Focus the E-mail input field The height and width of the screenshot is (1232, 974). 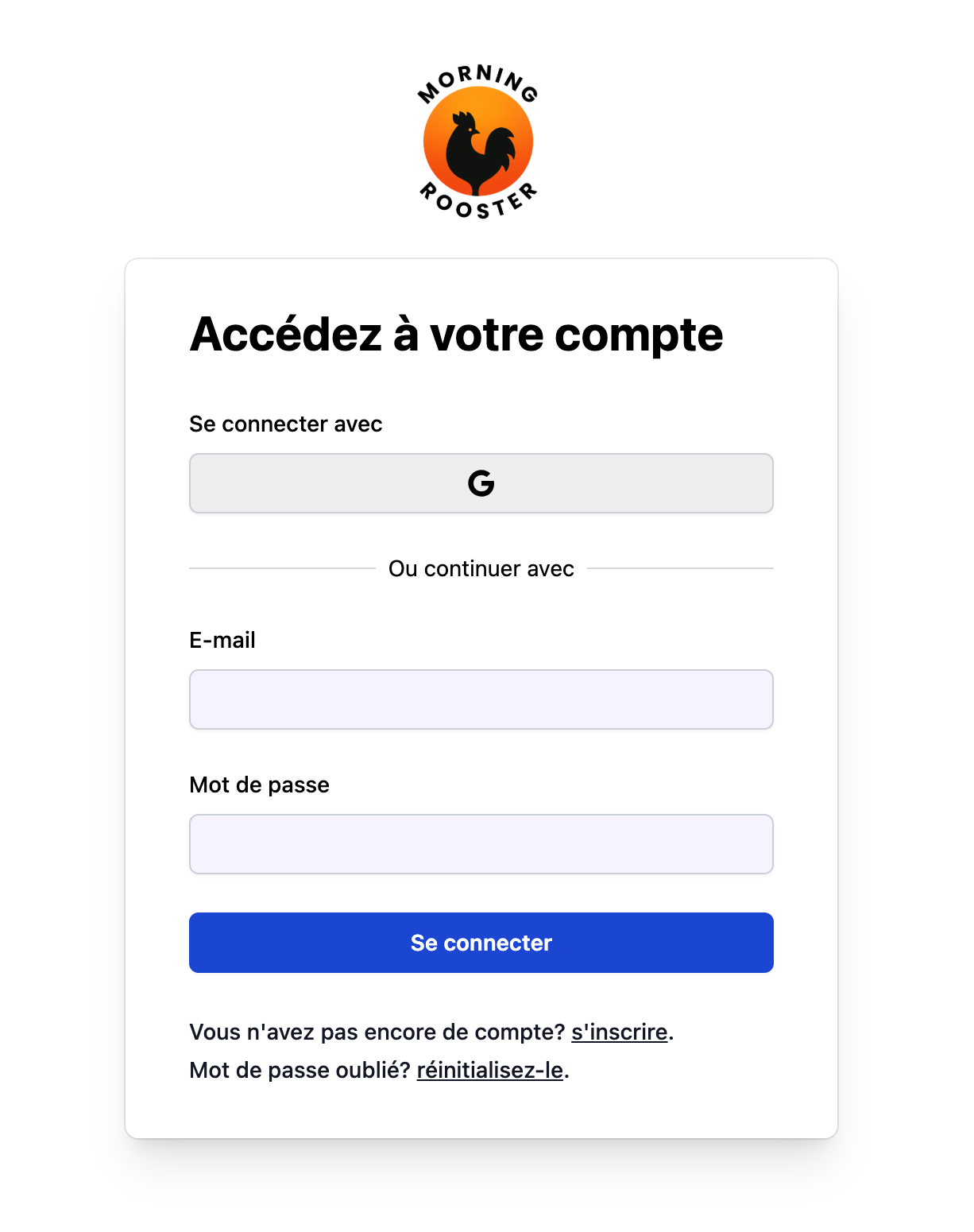click(x=481, y=699)
